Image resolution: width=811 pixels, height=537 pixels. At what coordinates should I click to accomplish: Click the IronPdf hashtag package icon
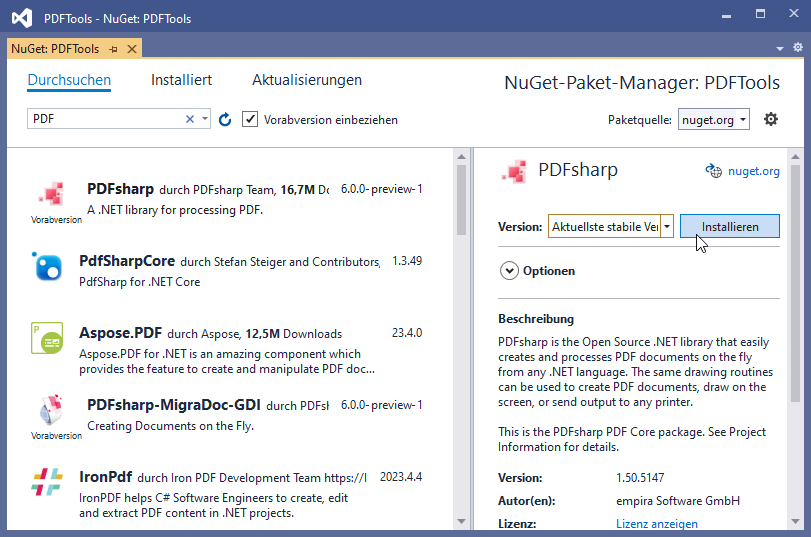pos(48,482)
